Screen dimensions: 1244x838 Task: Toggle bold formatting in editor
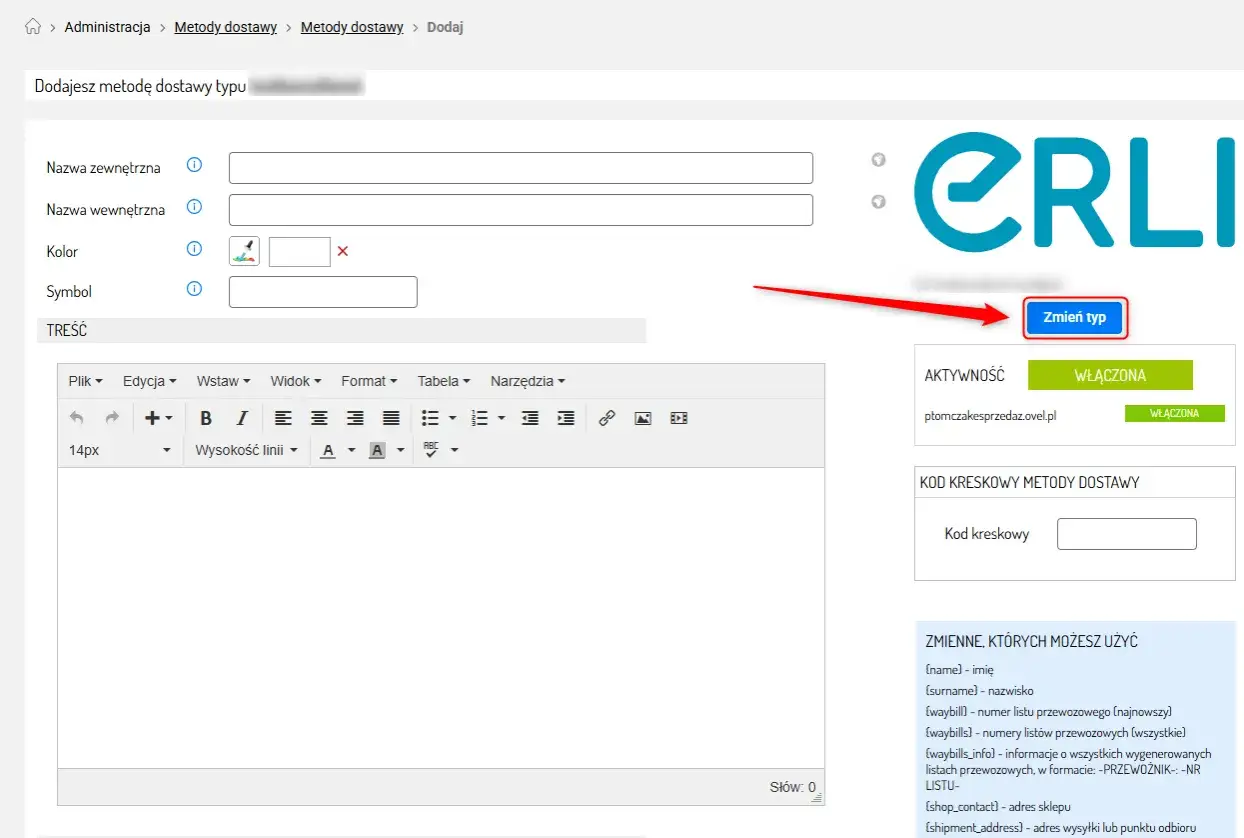[206, 418]
